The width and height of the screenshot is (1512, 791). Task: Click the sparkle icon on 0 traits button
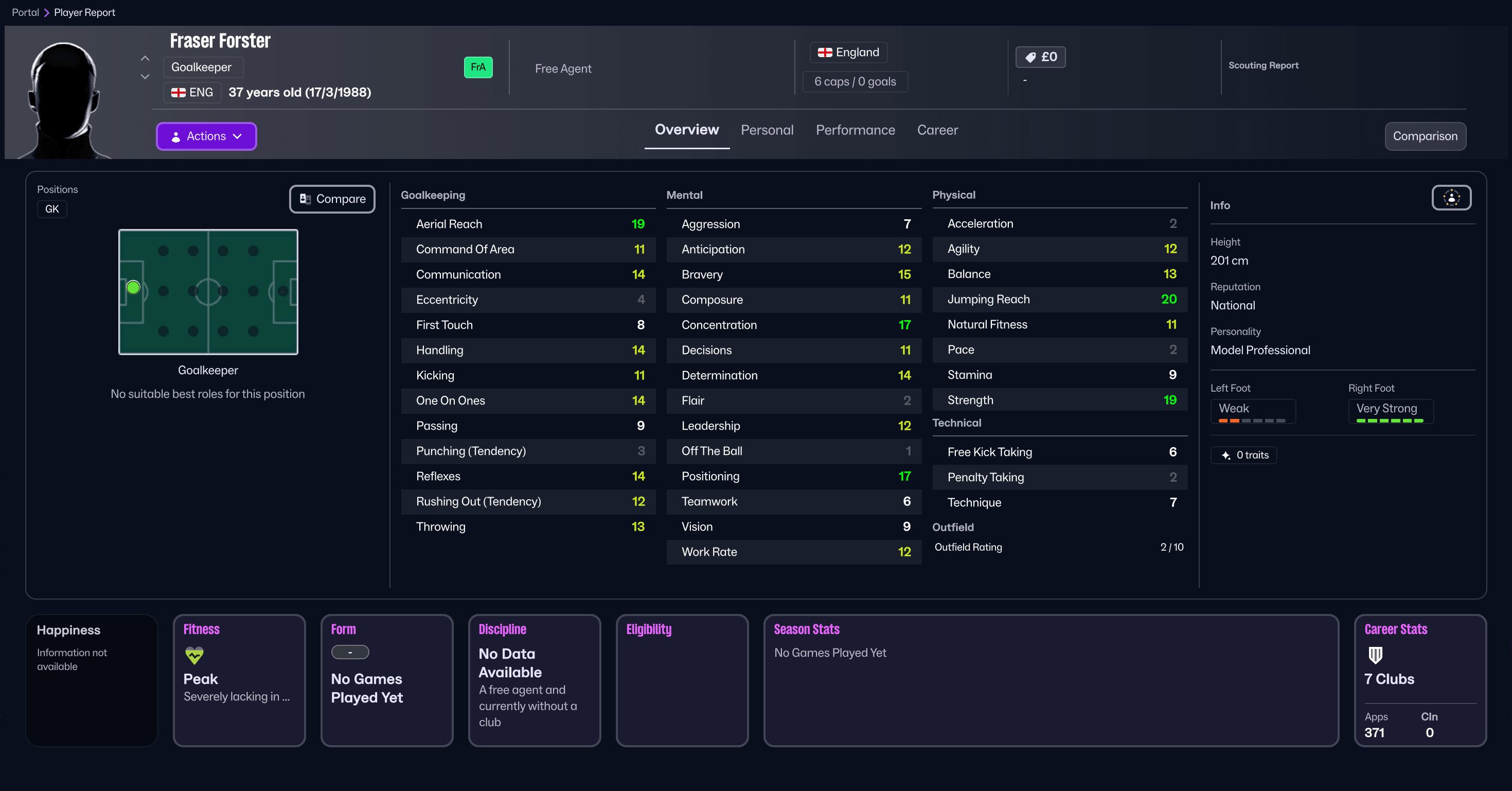point(1227,455)
